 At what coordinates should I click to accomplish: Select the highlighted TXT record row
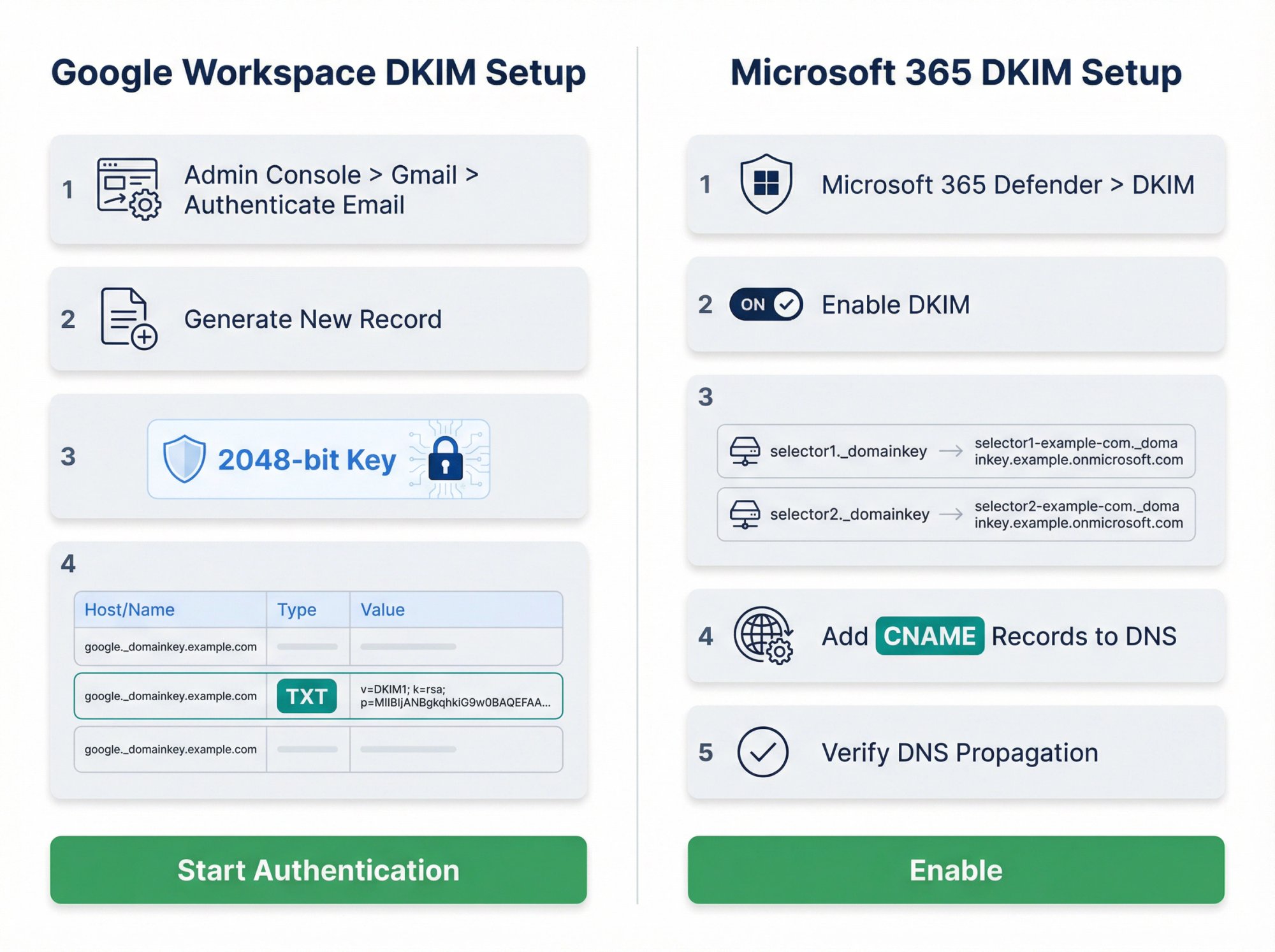[318, 696]
